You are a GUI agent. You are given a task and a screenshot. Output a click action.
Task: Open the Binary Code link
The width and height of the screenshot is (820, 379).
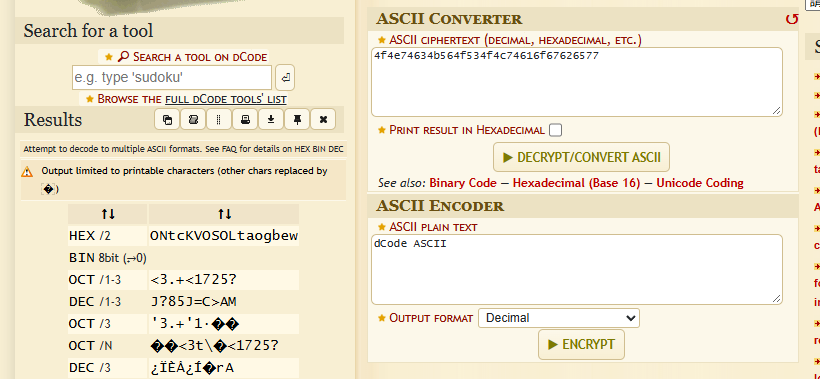(x=463, y=183)
